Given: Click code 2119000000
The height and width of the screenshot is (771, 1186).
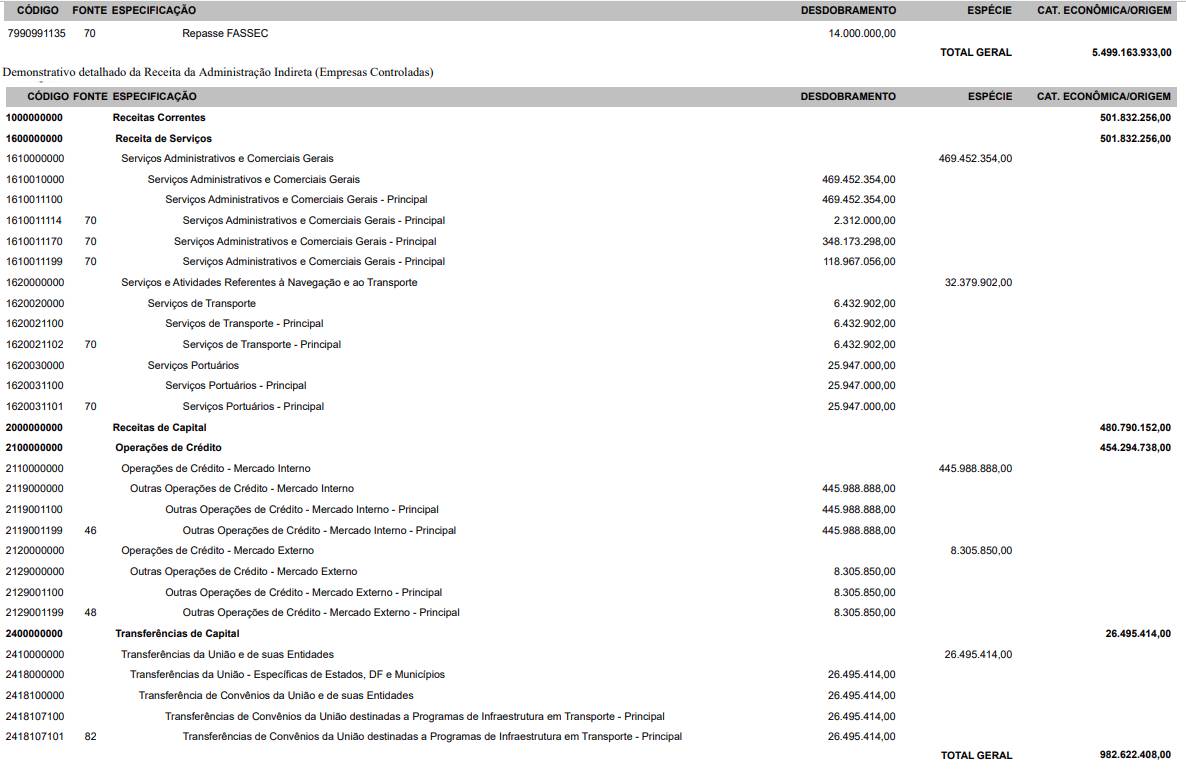Looking at the screenshot, I should click(x=34, y=488).
